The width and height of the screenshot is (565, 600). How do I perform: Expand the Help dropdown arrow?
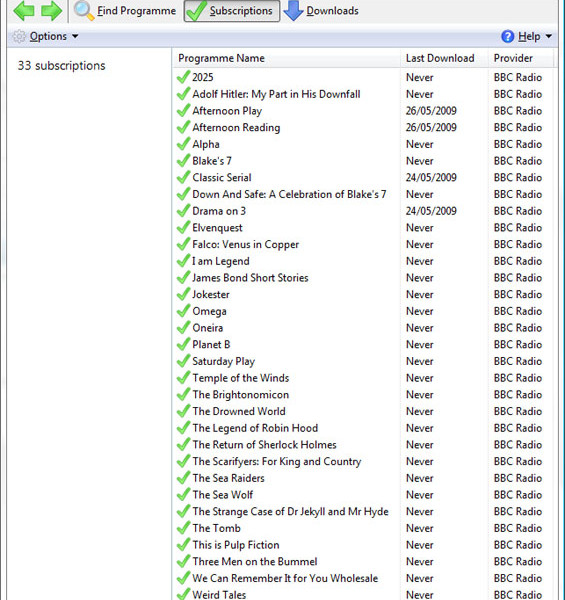549,36
